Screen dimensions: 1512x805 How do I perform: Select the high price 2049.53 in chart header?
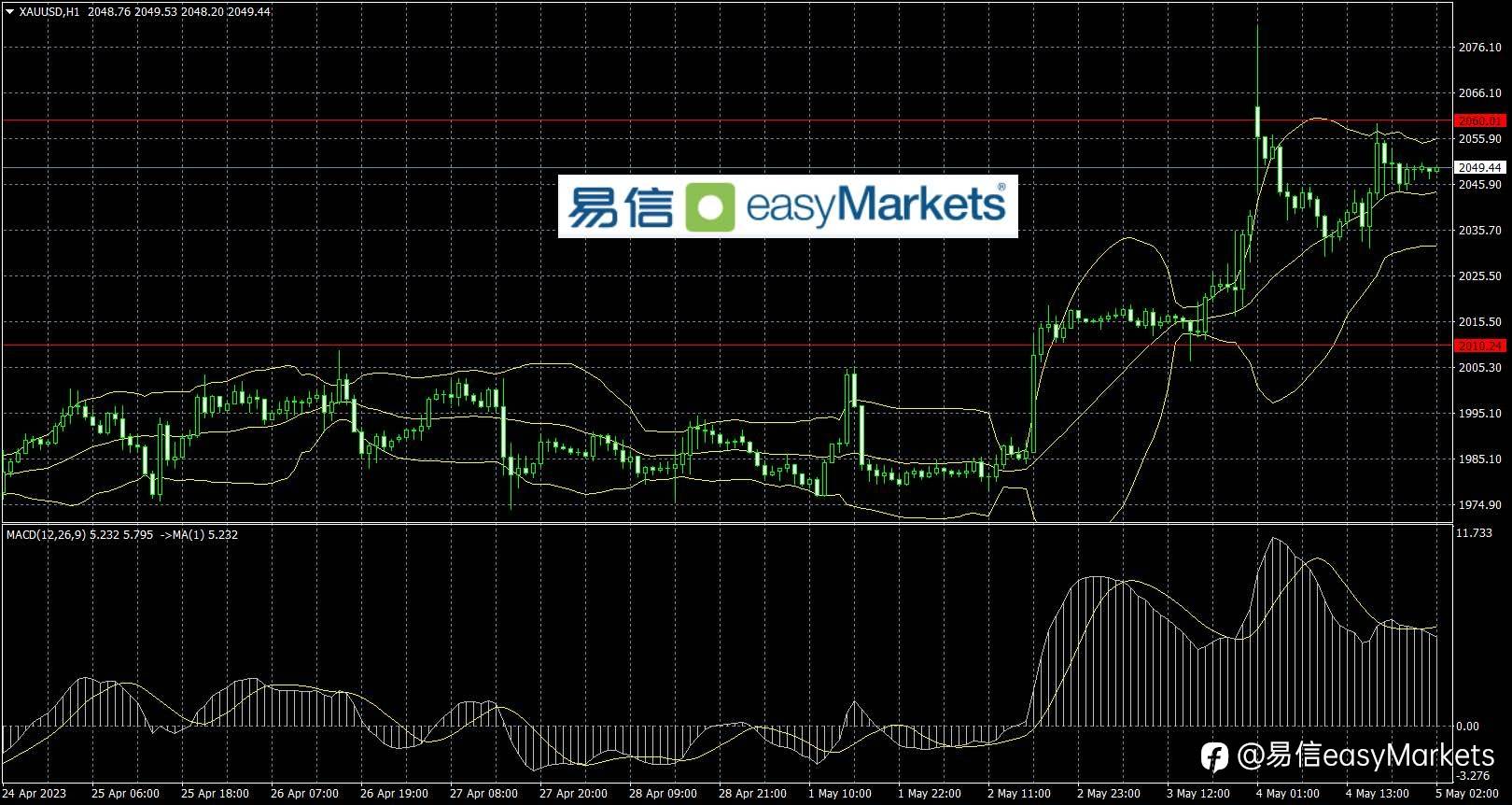point(156,12)
